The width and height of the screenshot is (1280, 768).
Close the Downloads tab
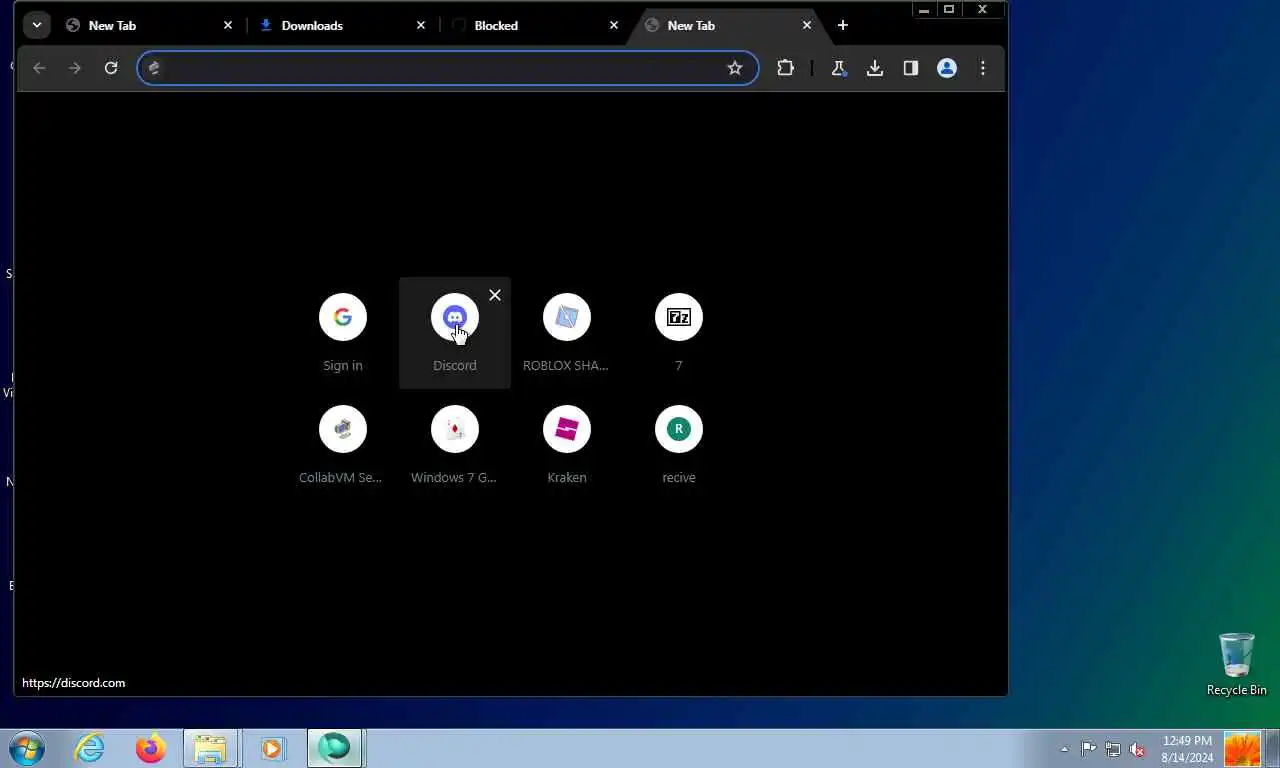[x=421, y=25]
